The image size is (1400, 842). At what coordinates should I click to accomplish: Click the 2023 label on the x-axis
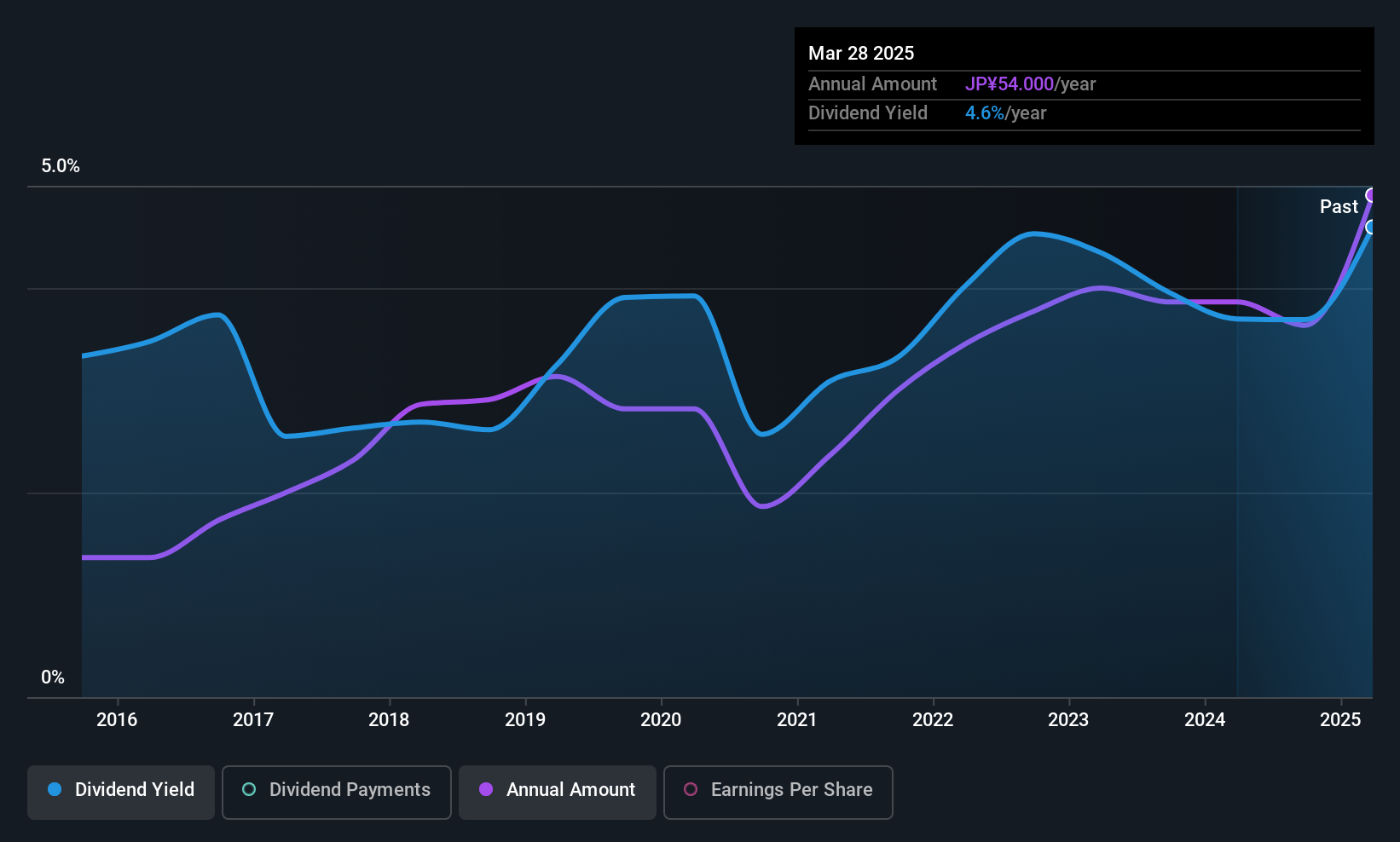click(1068, 720)
